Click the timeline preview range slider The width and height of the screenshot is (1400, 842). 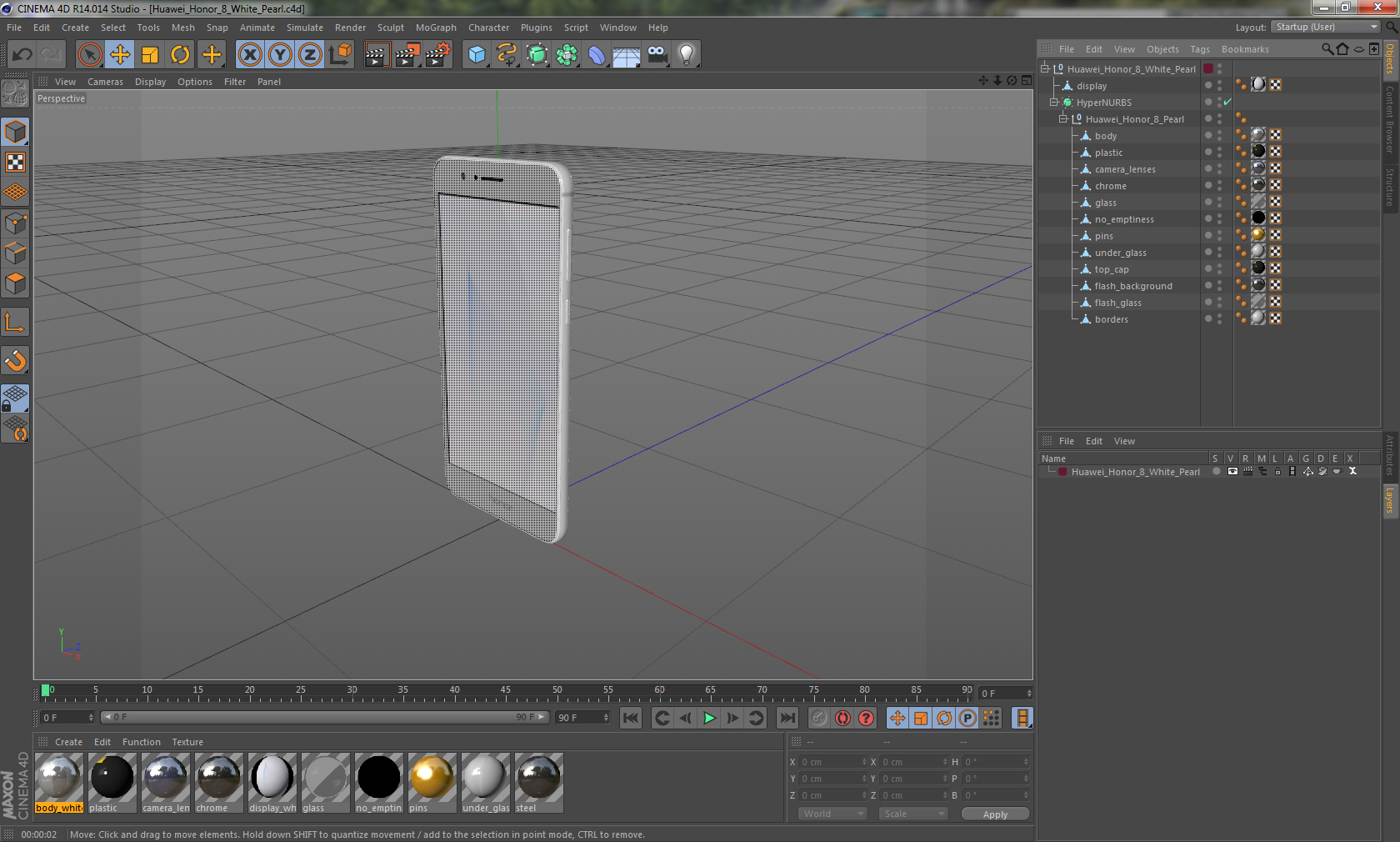[x=324, y=718]
